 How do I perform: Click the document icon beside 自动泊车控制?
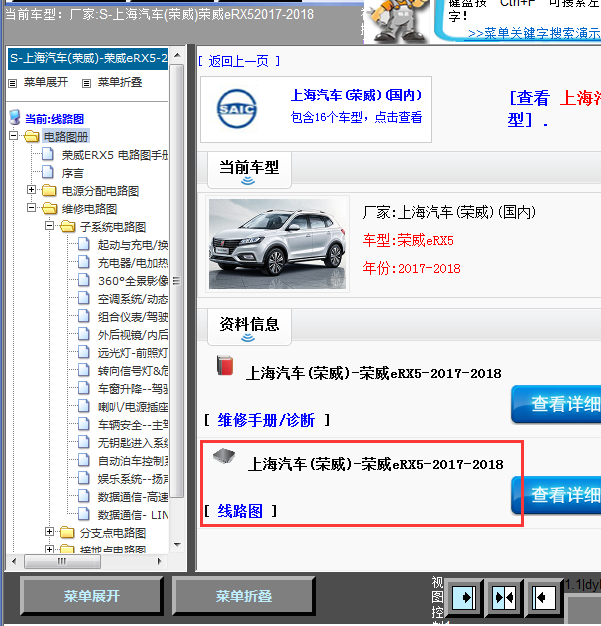(84, 460)
